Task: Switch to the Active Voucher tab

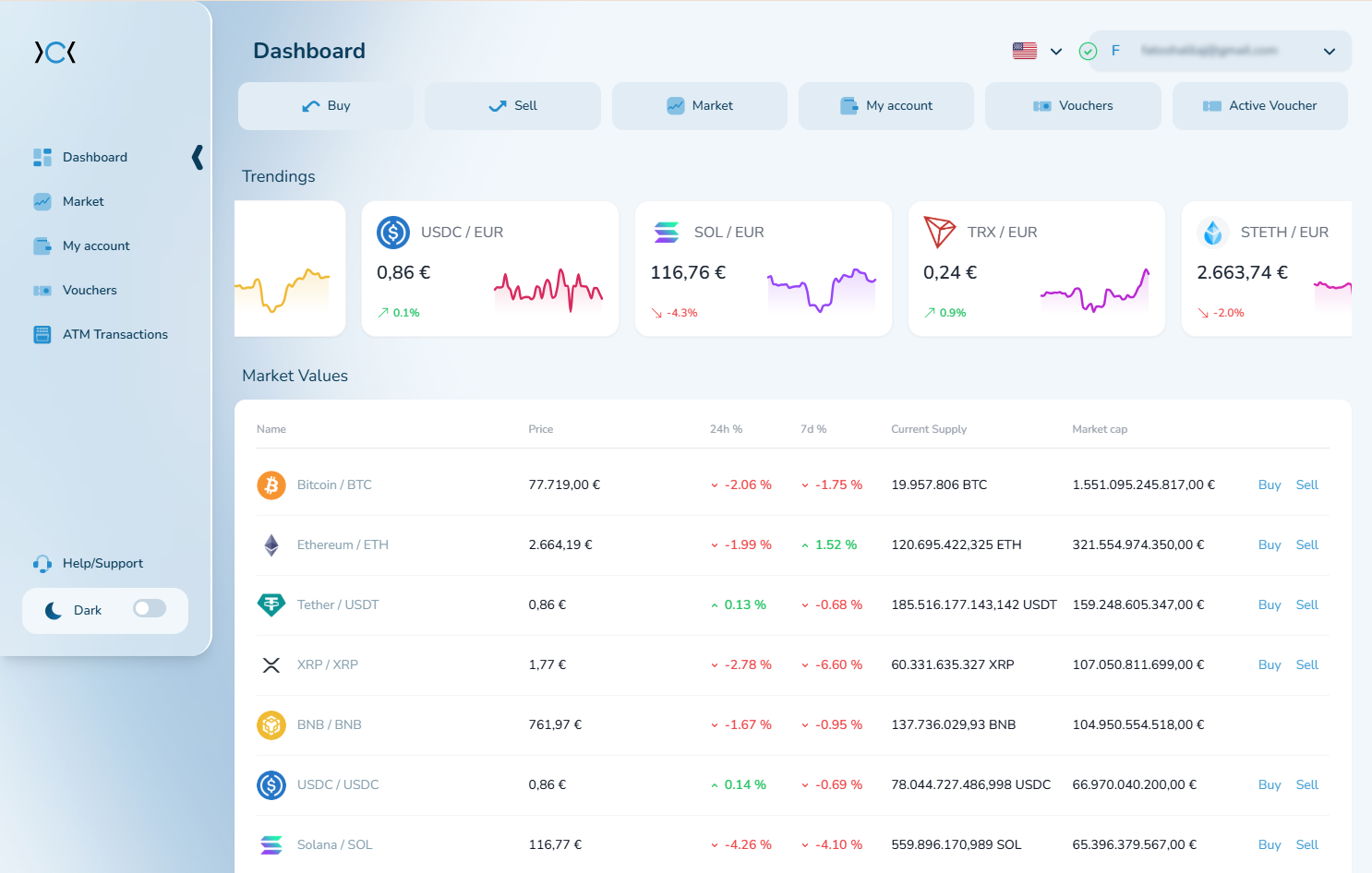Action: (1260, 105)
